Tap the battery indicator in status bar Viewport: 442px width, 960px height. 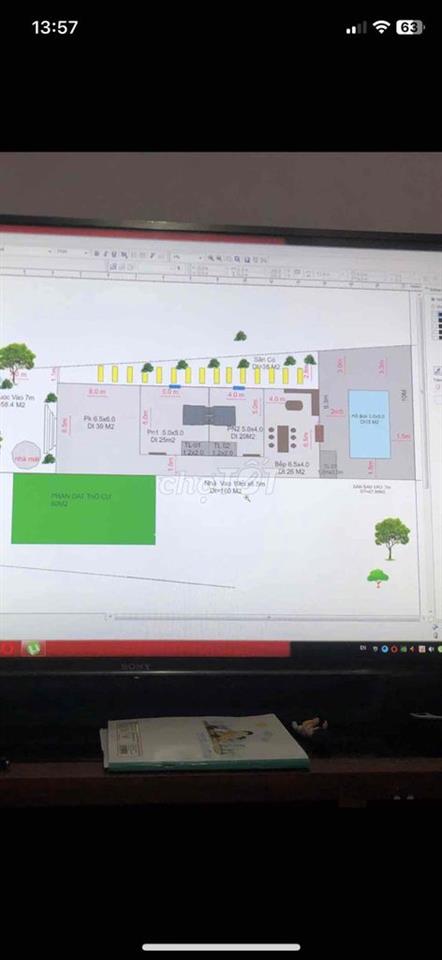tap(410, 27)
